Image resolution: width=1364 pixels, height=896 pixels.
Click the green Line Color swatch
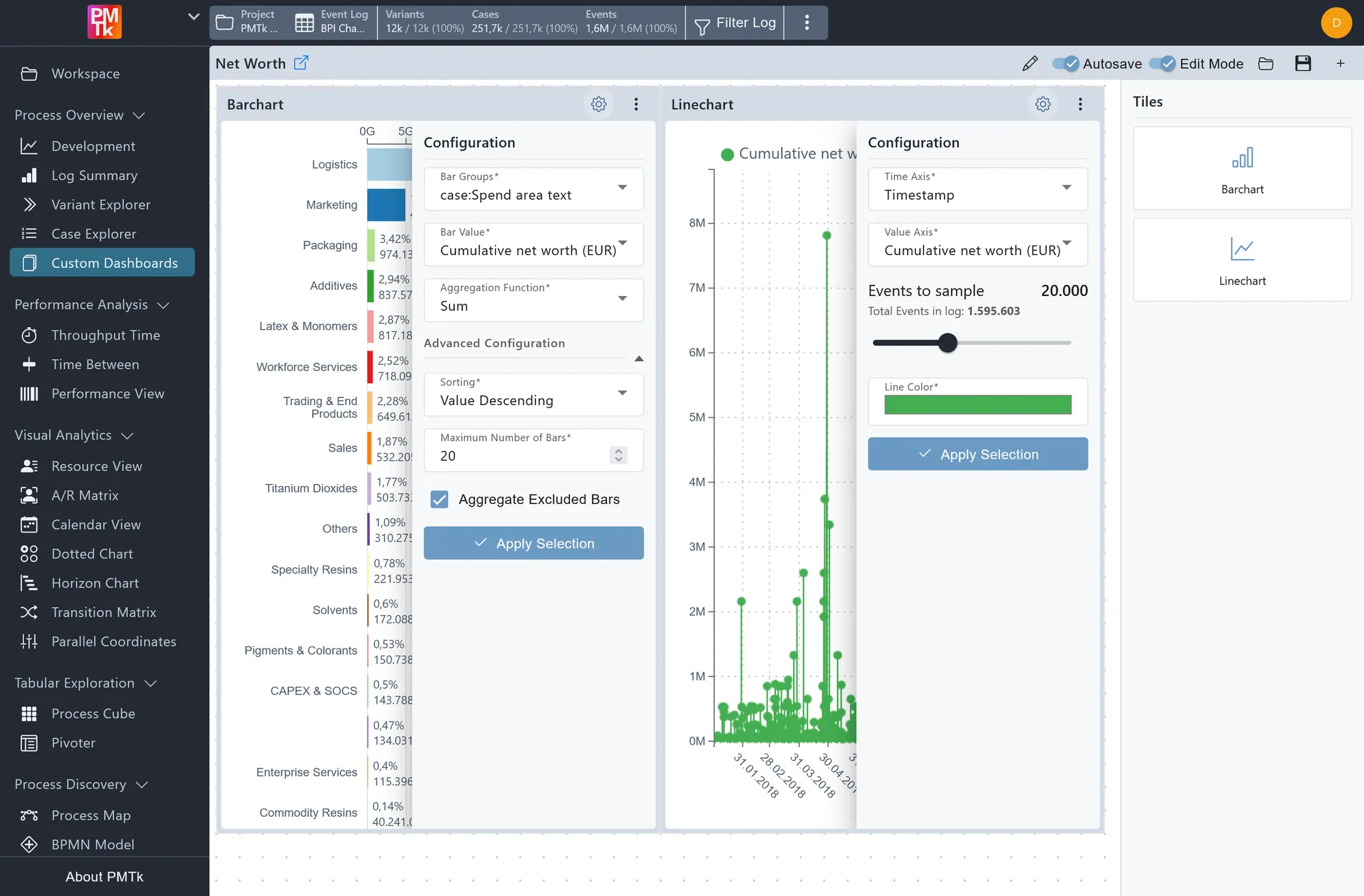977,404
